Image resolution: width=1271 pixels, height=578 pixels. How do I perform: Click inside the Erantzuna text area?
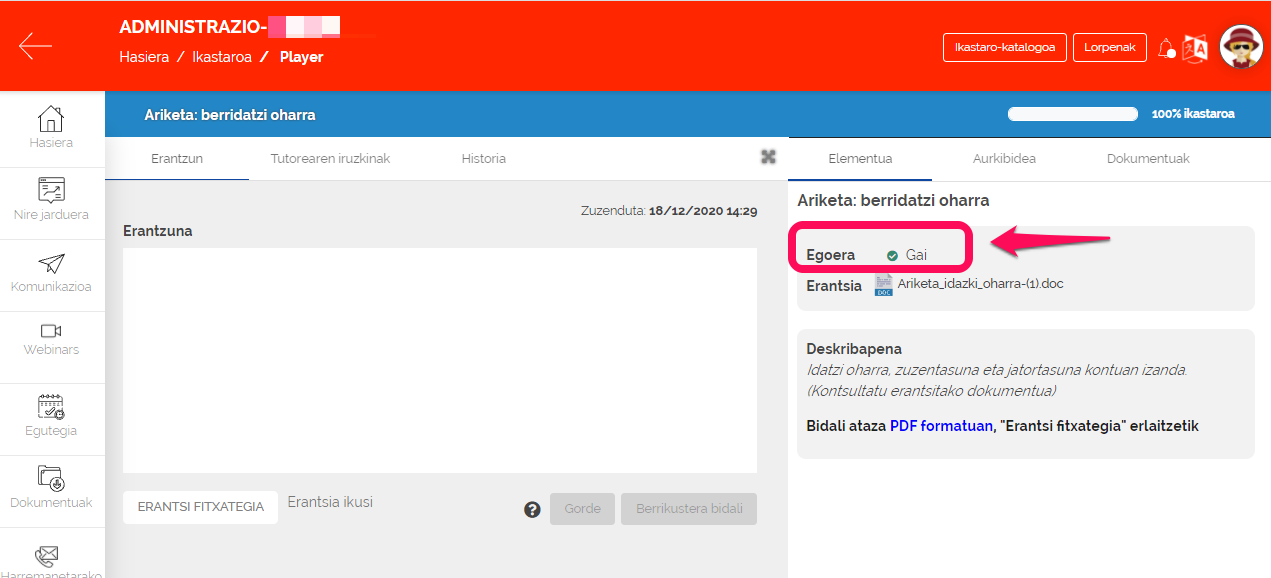(440, 360)
